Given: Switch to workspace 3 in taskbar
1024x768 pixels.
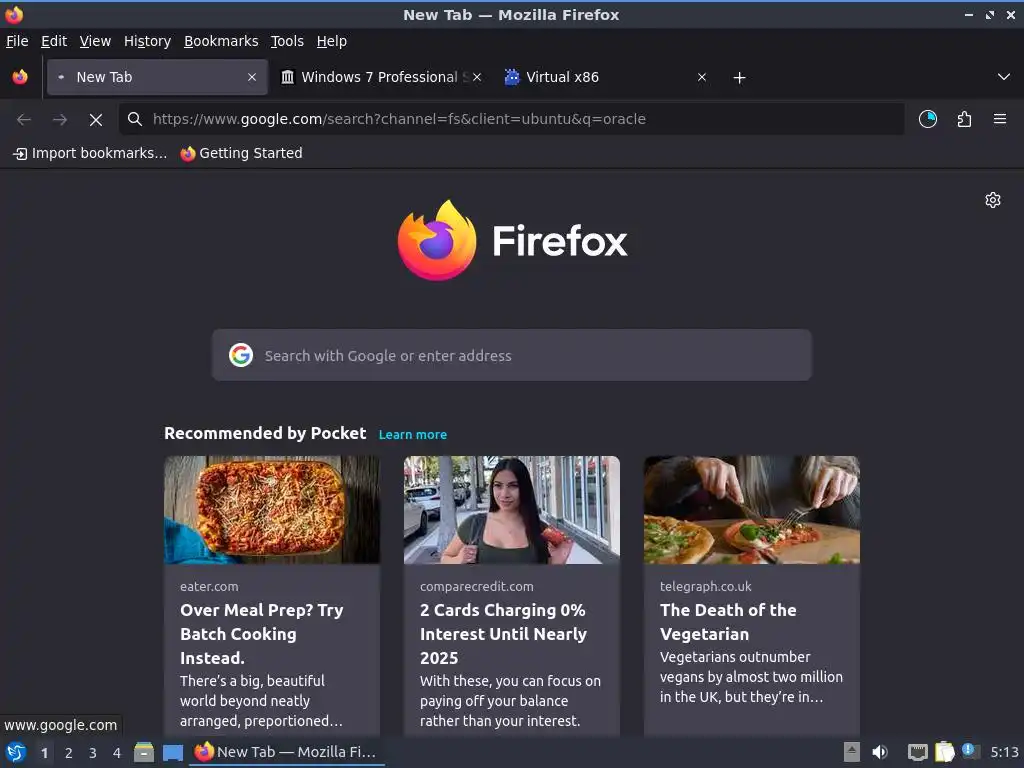Looking at the screenshot, I should coord(93,753).
